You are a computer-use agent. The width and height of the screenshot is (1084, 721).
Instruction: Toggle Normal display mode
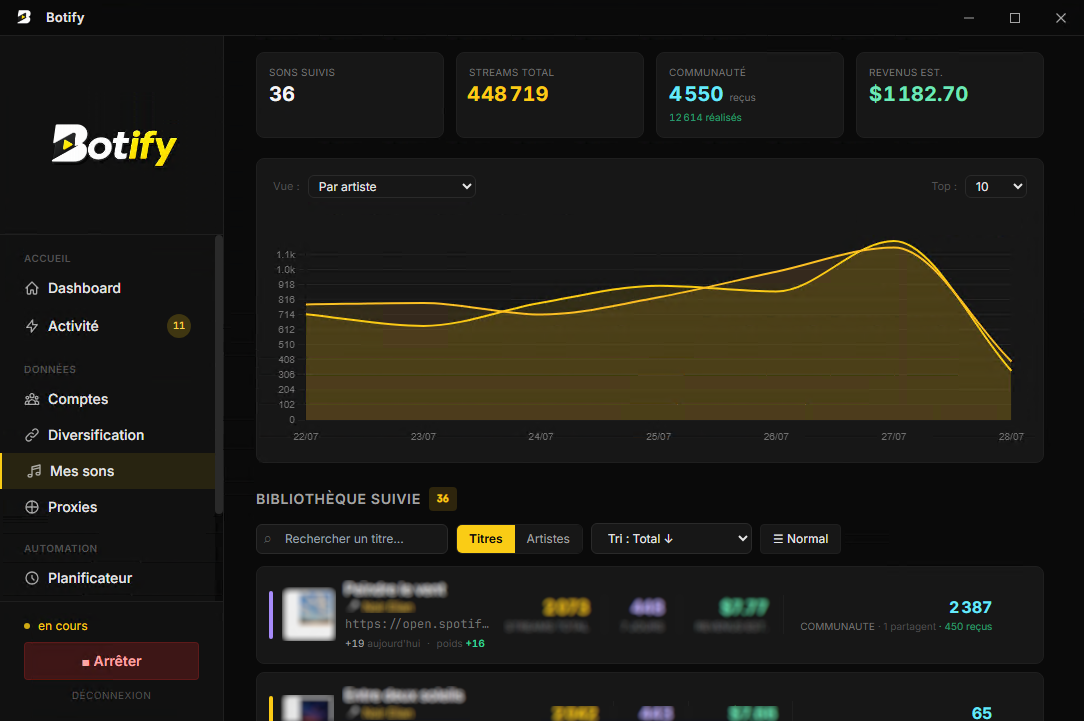[801, 539]
